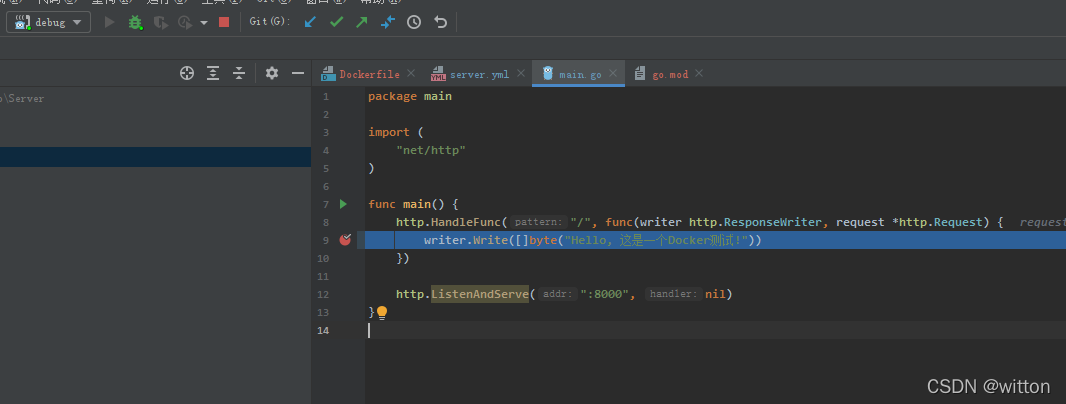Close the main.go tab
1066x404 pixels.
coord(613,73)
